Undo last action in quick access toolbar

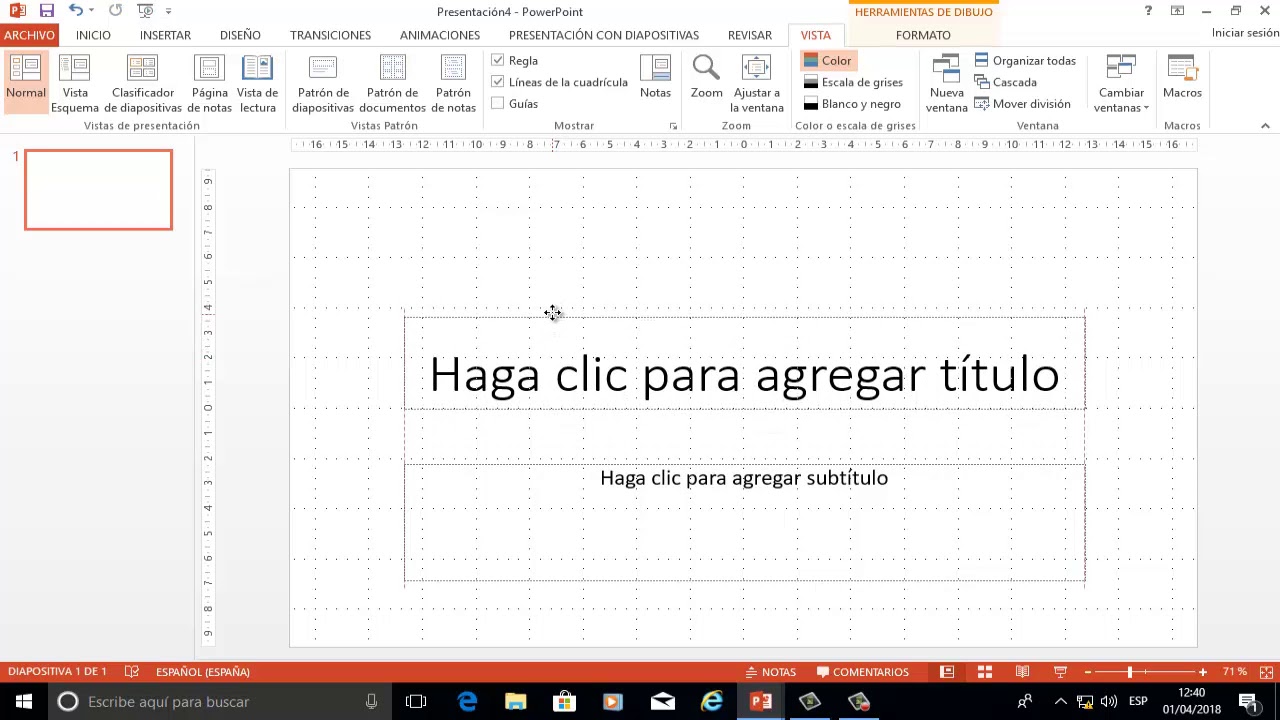point(75,11)
